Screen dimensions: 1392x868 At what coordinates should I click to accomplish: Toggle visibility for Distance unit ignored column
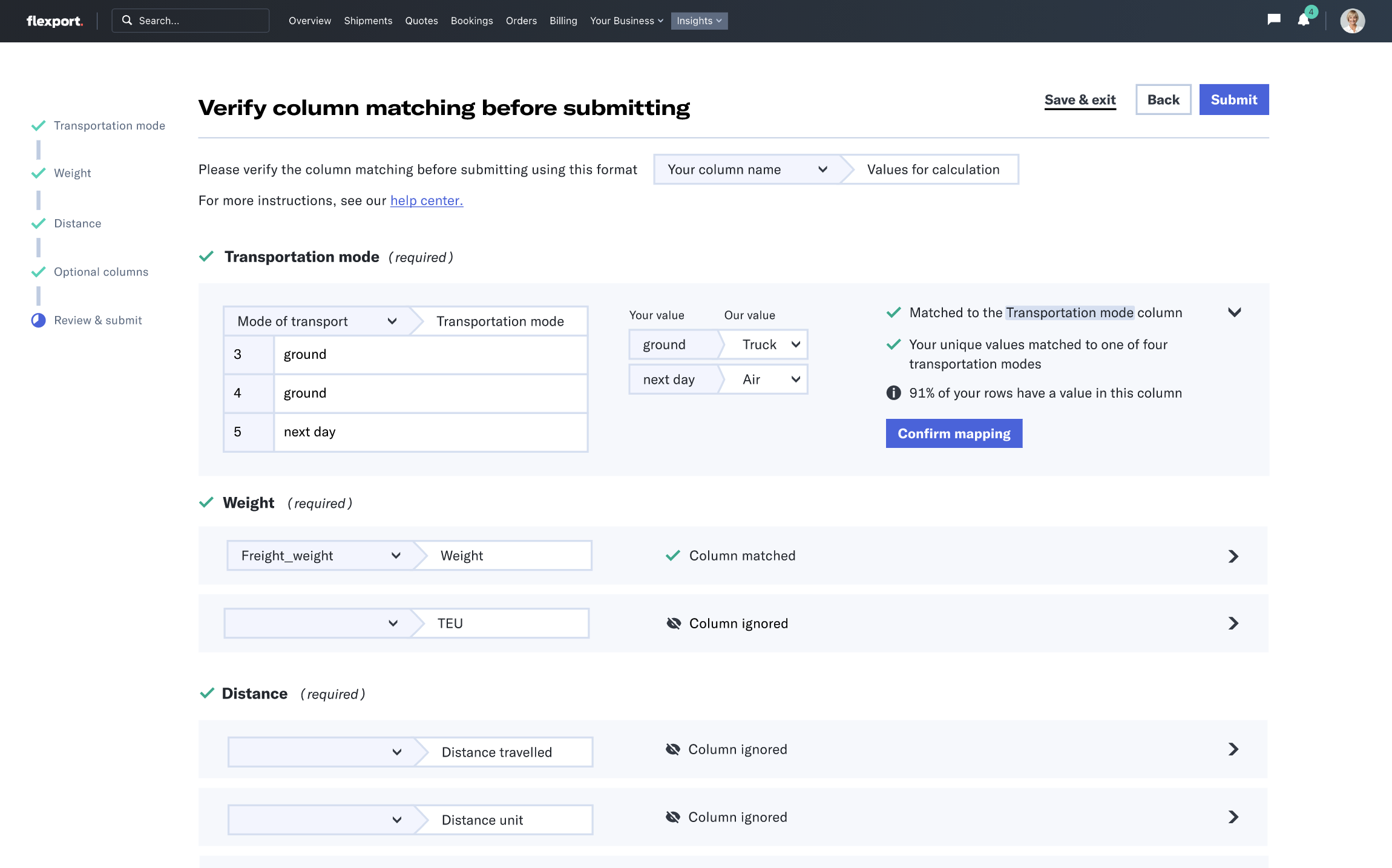[x=672, y=817]
